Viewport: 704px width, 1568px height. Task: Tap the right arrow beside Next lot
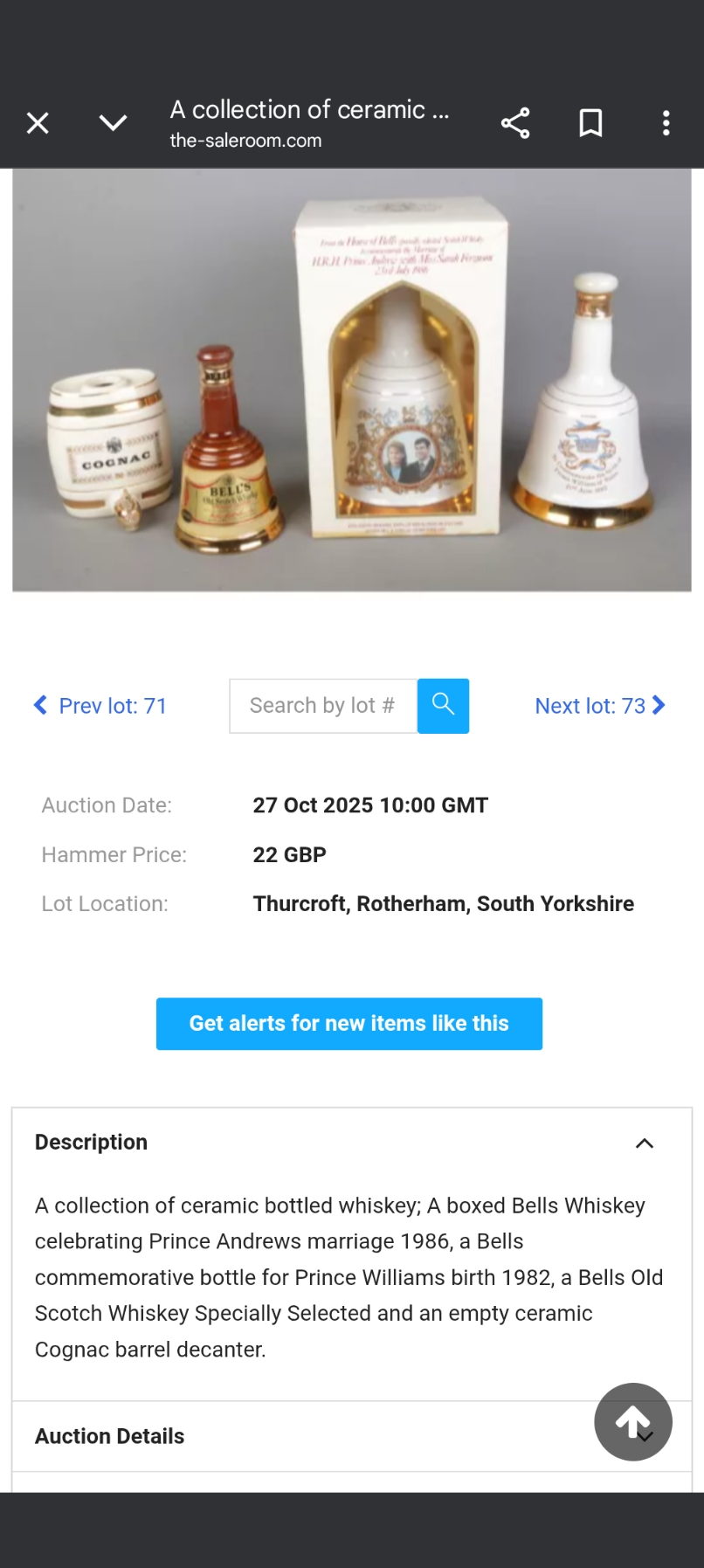coord(659,705)
